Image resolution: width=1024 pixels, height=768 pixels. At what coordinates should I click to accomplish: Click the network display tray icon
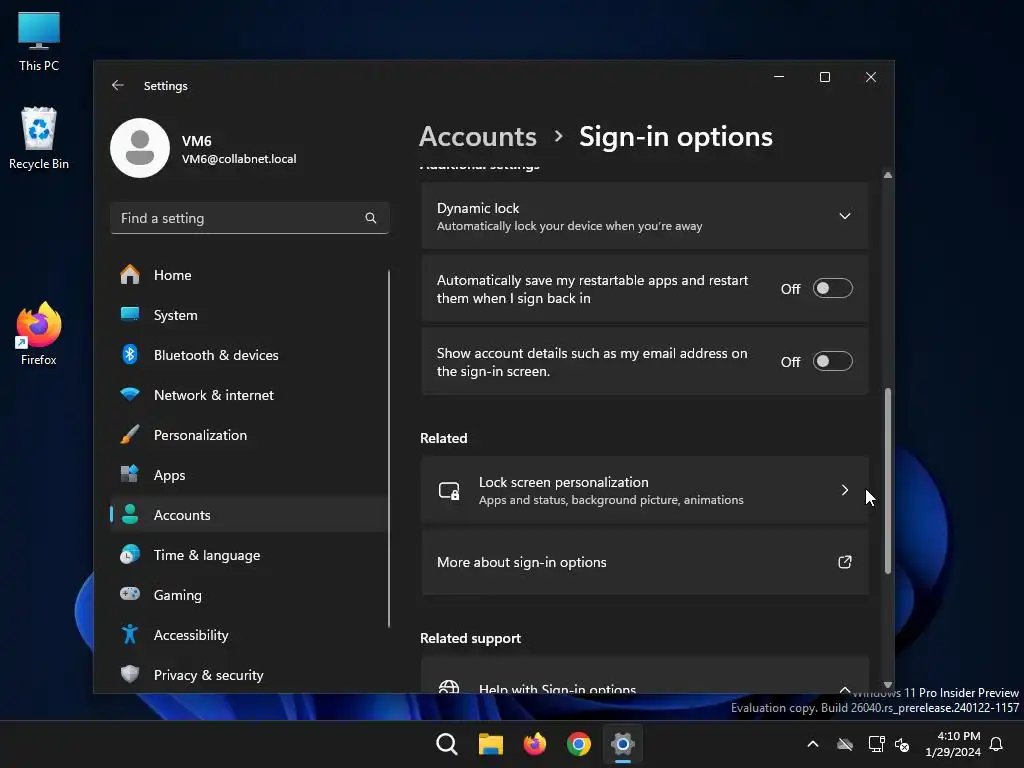[876, 744]
